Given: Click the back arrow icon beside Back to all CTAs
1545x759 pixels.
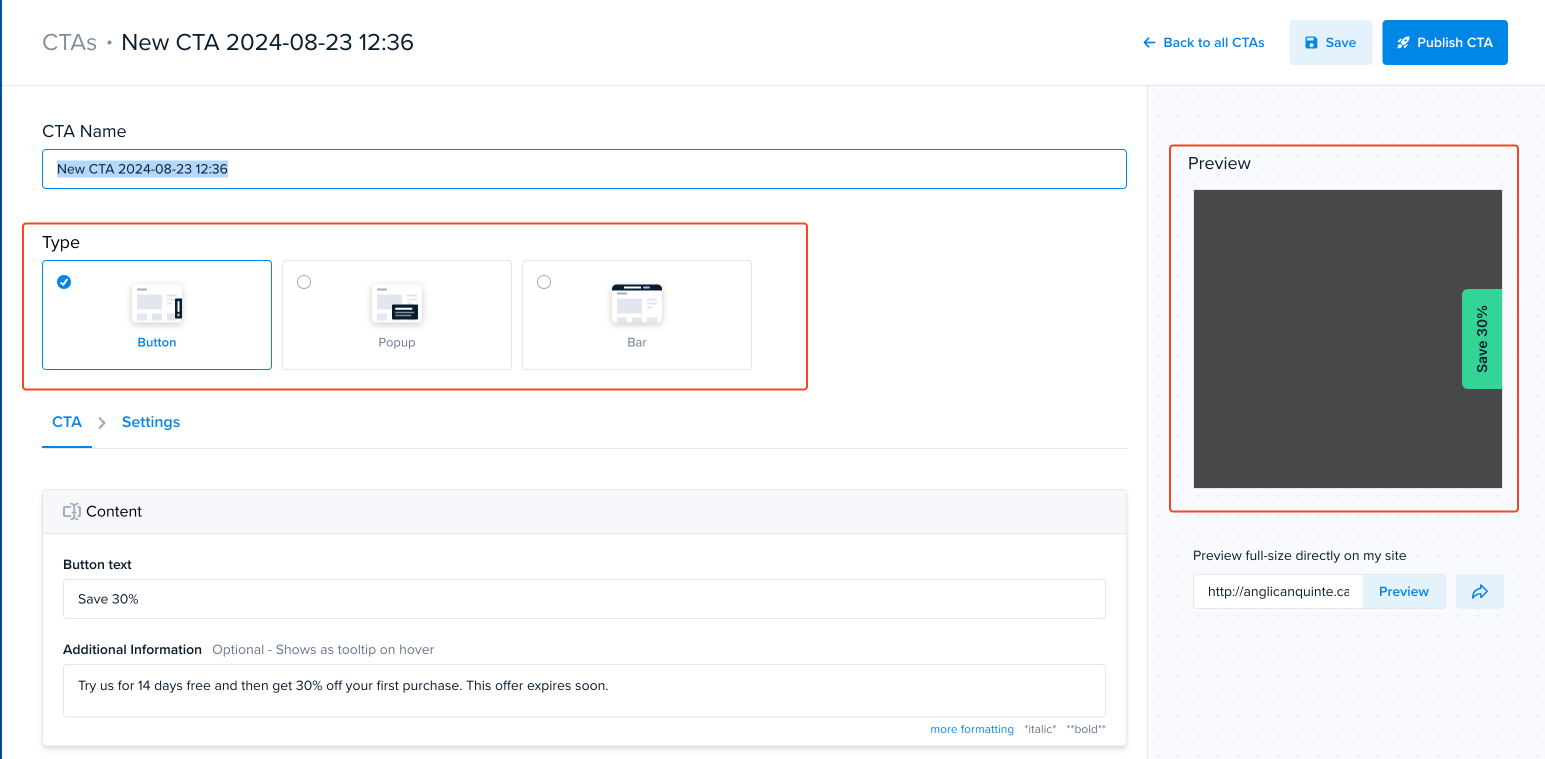Looking at the screenshot, I should point(1149,43).
